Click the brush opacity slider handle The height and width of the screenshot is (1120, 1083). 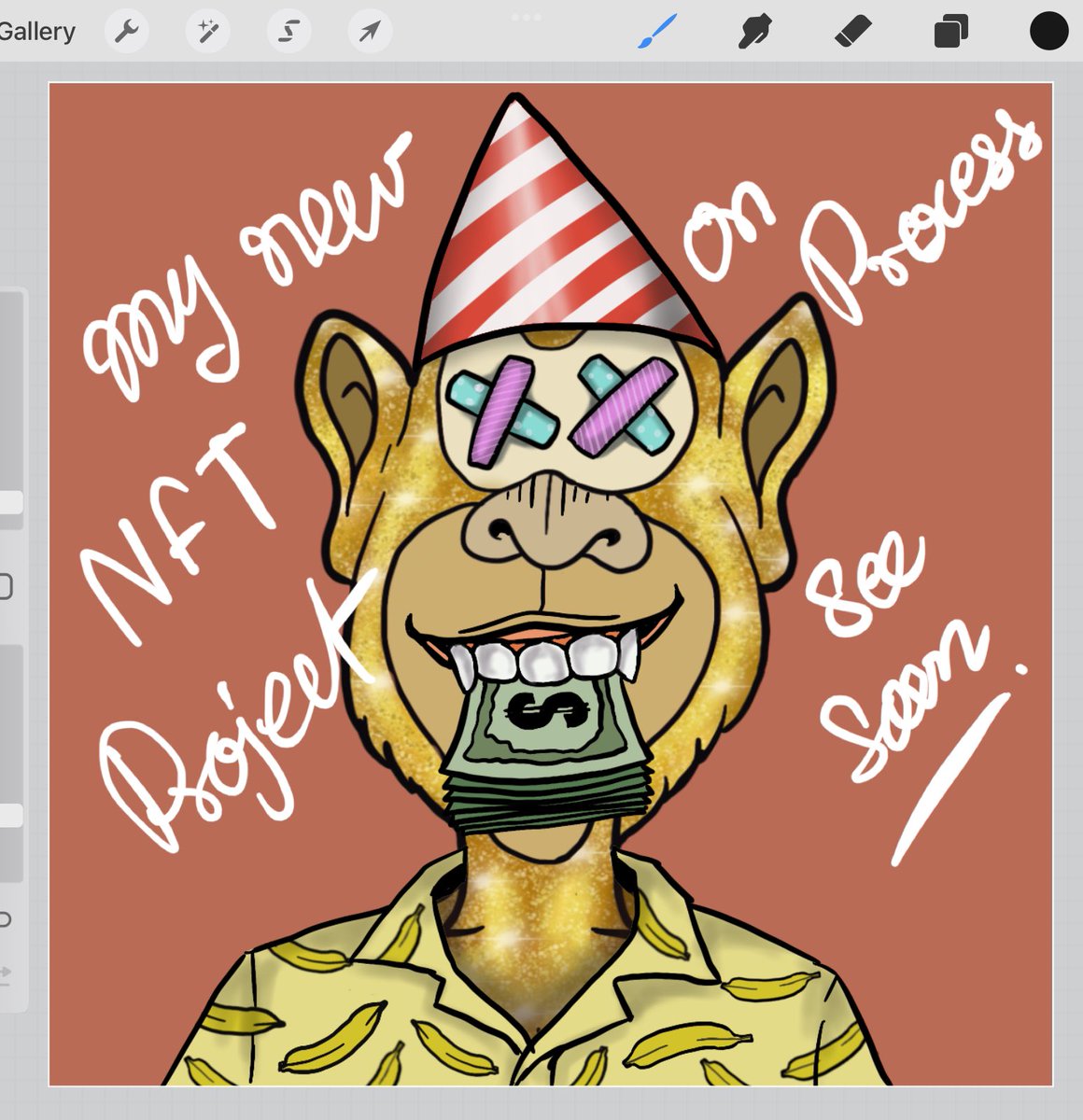[x=9, y=815]
